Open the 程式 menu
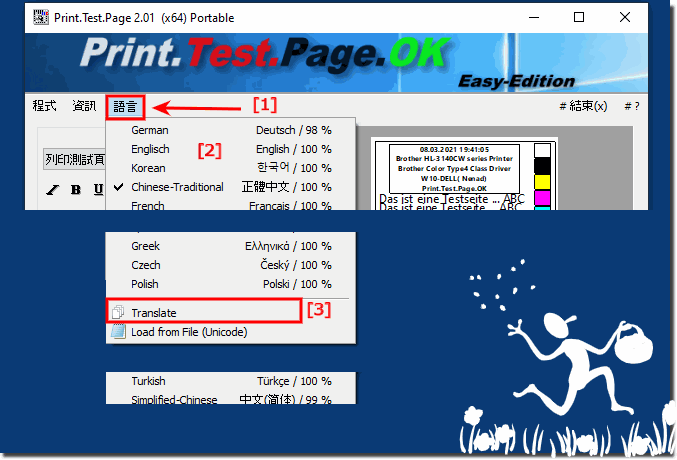 pyautogui.click(x=44, y=106)
